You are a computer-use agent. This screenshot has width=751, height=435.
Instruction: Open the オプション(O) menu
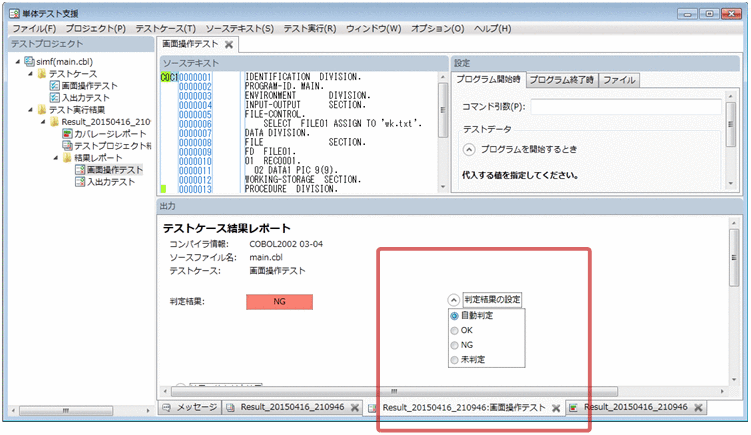[x=437, y=28]
